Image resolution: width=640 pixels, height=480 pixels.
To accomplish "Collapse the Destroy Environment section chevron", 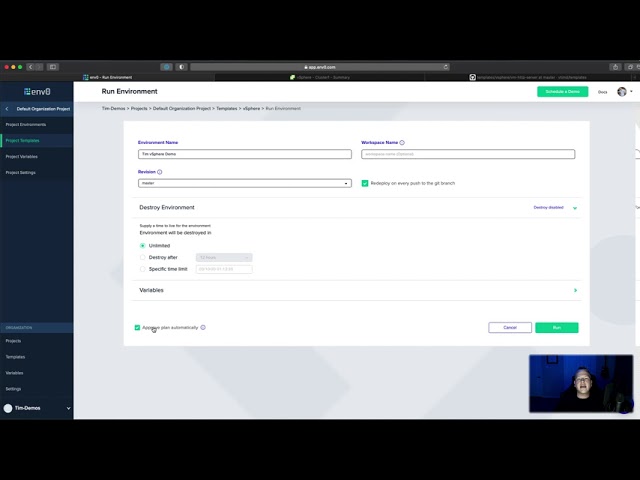I will pos(575,208).
